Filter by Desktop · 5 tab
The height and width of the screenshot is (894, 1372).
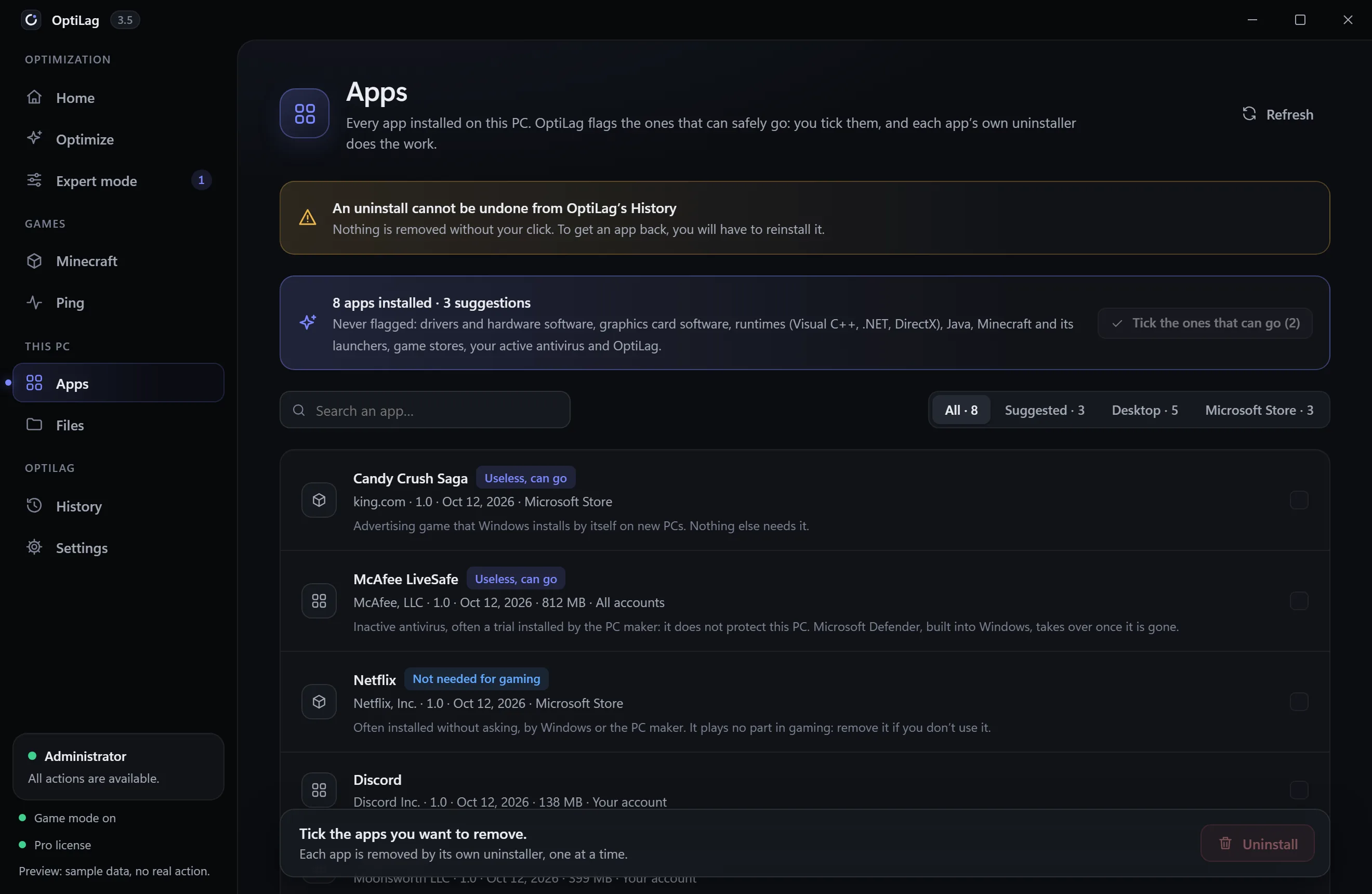pyautogui.click(x=1145, y=410)
